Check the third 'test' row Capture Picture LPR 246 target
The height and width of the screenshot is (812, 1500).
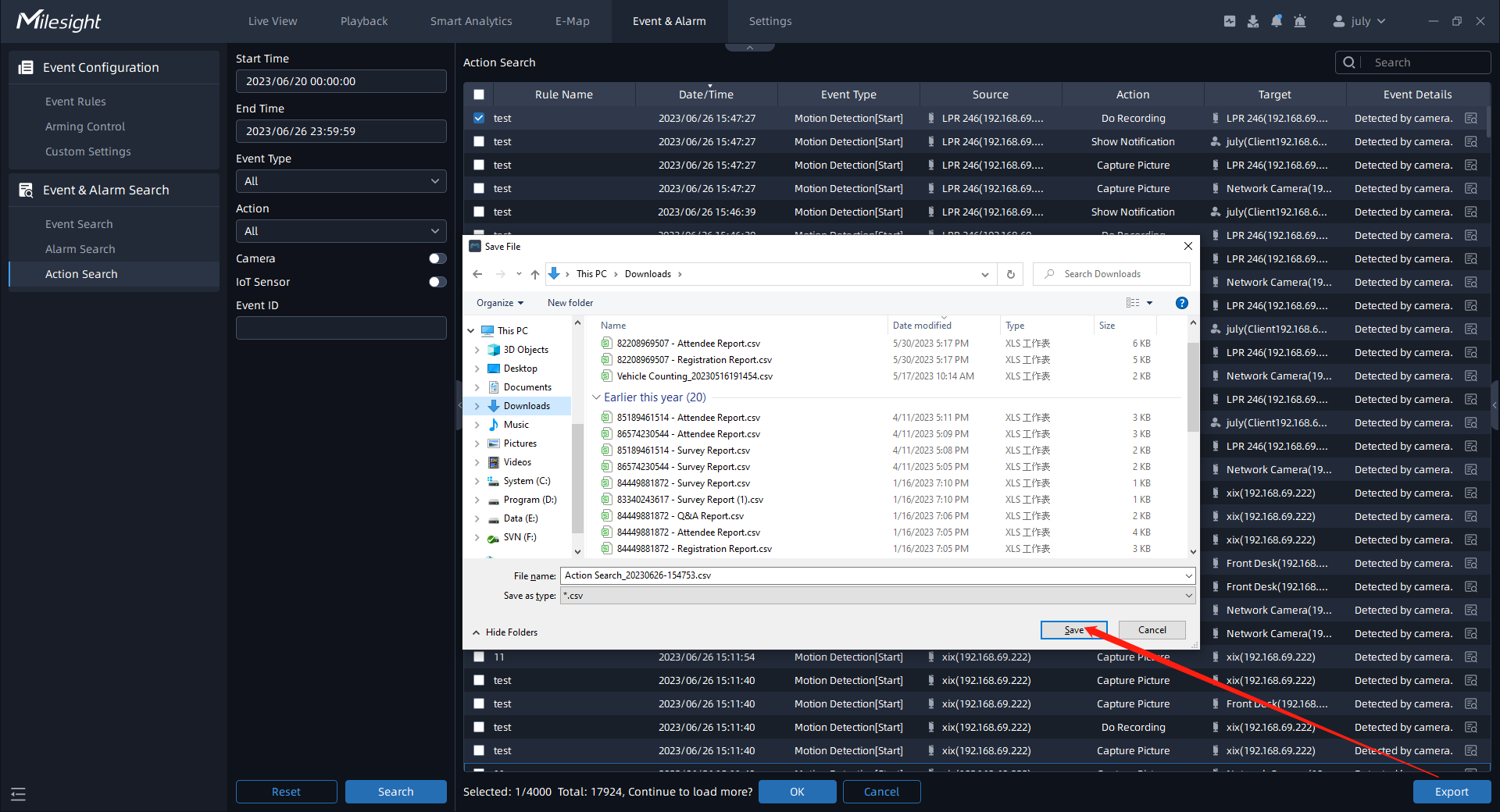(x=479, y=165)
